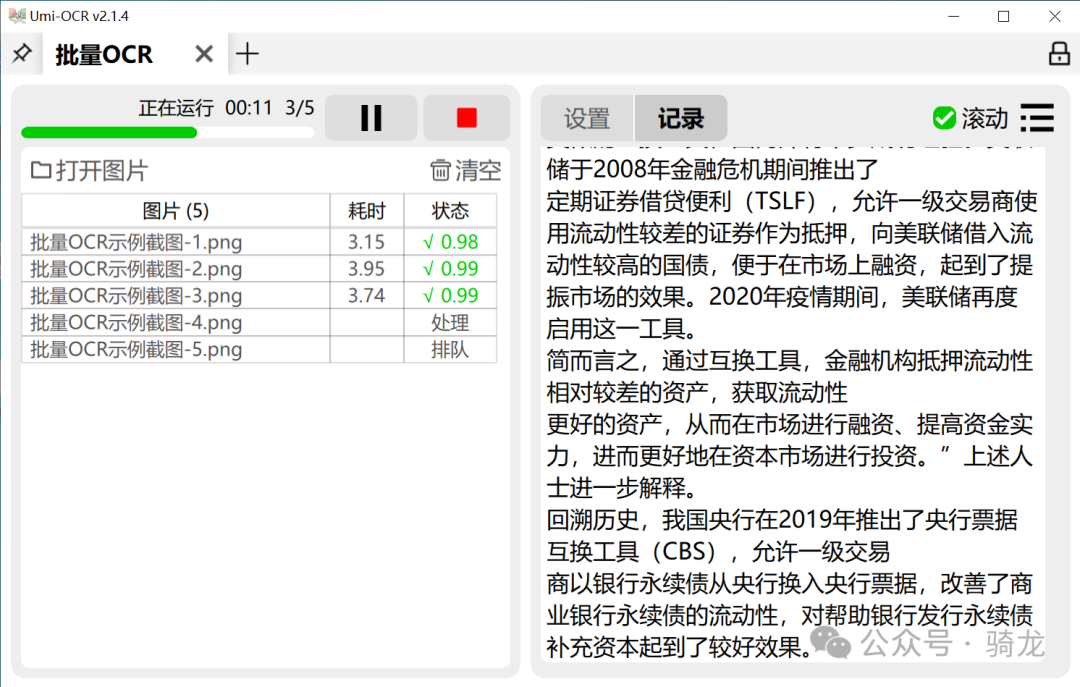Add a new tab with plus icon

click(247, 54)
